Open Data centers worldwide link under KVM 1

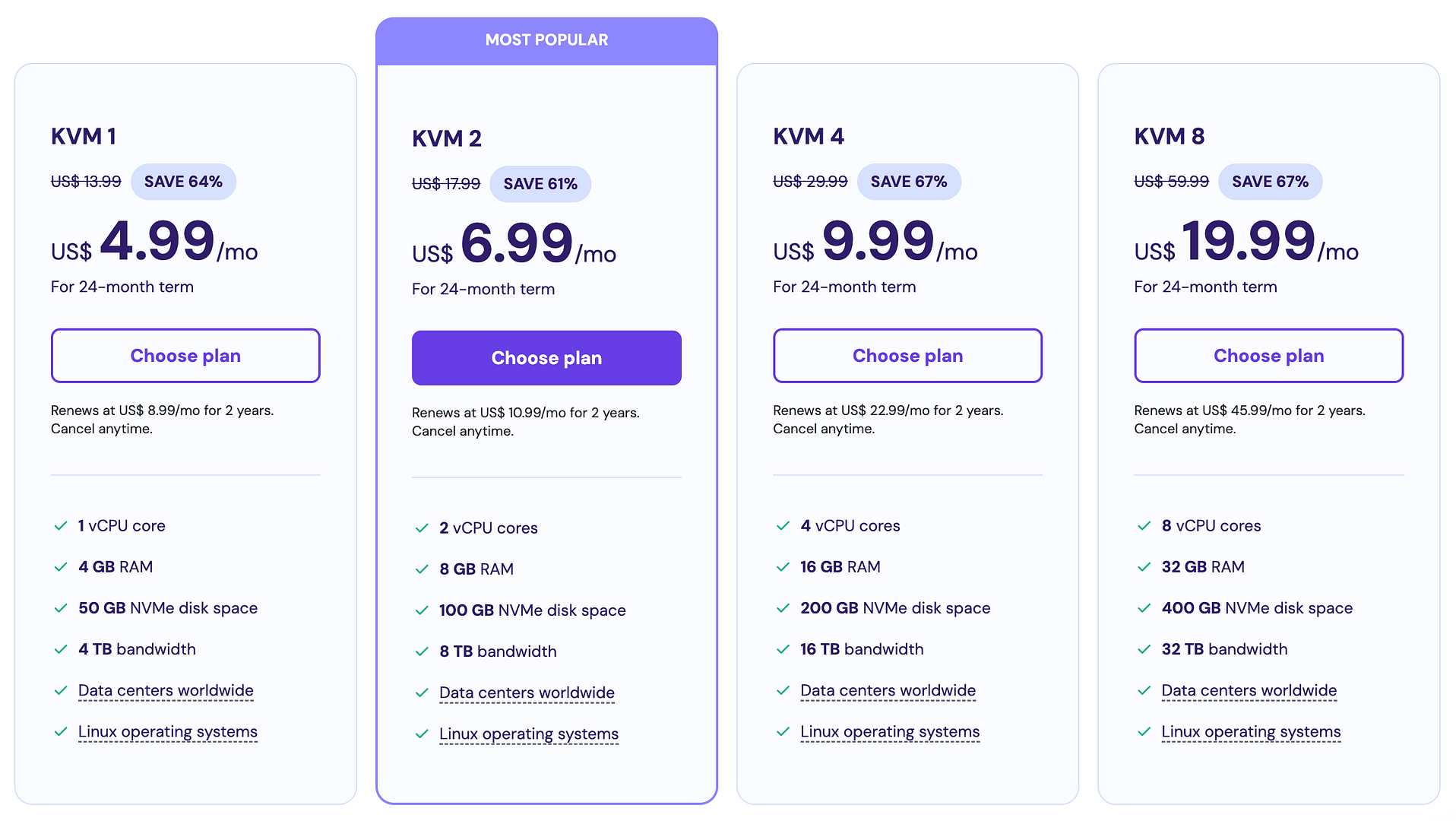click(165, 690)
